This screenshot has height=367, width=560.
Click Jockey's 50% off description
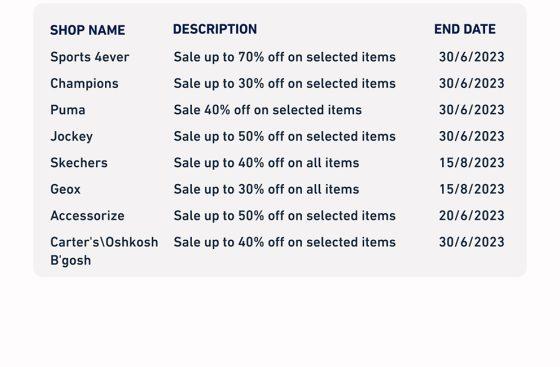284,136
